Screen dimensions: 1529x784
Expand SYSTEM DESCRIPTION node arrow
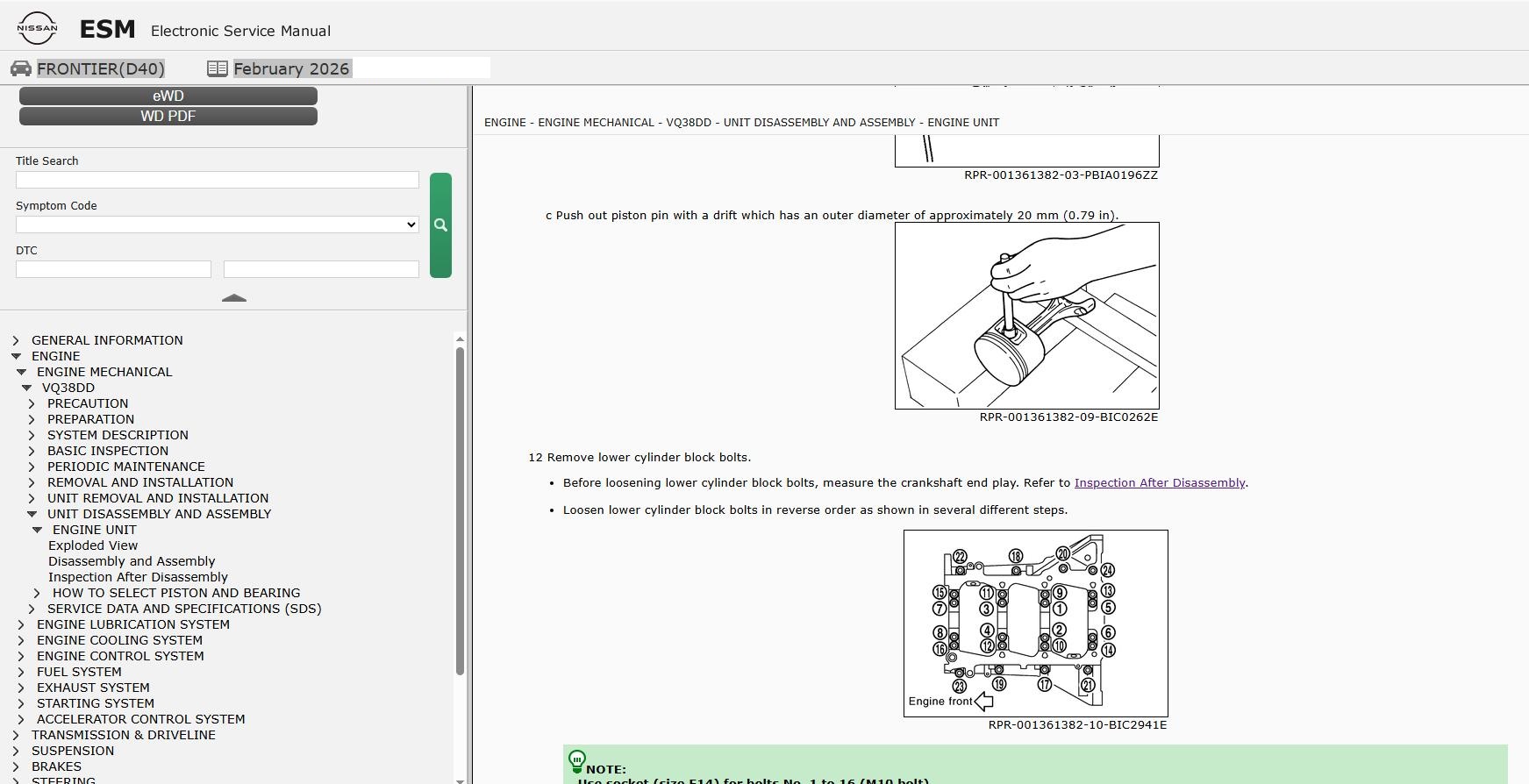(x=32, y=435)
